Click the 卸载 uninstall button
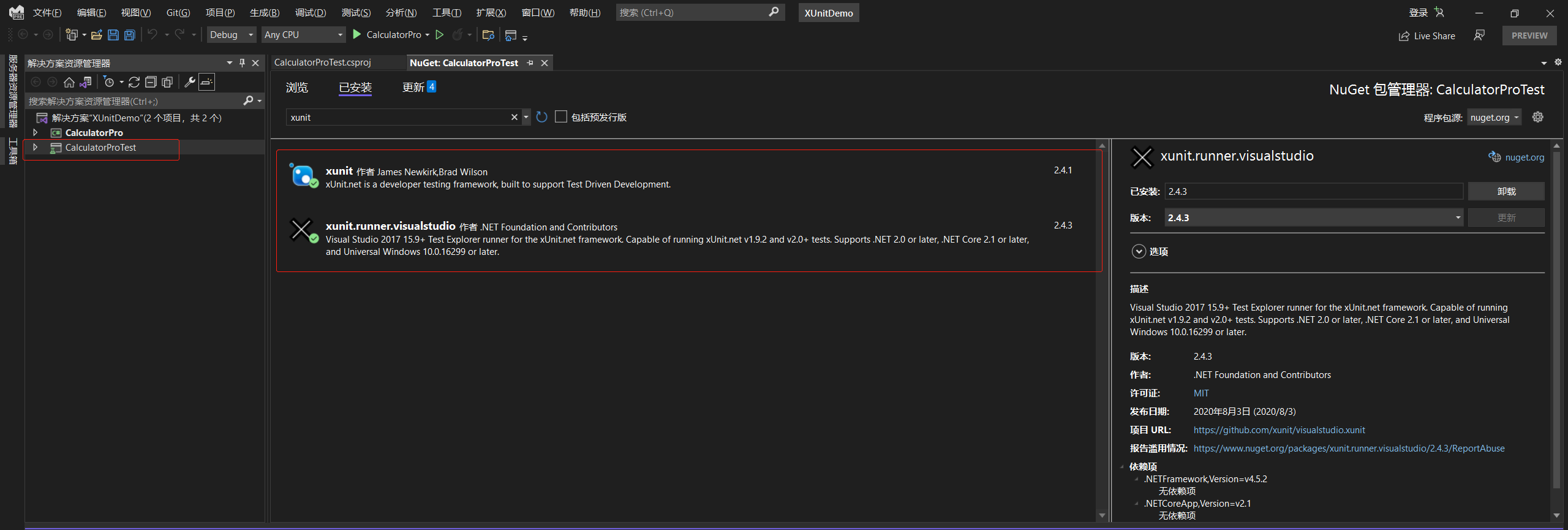The width and height of the screenshot is (1568, 530). 1506,191
